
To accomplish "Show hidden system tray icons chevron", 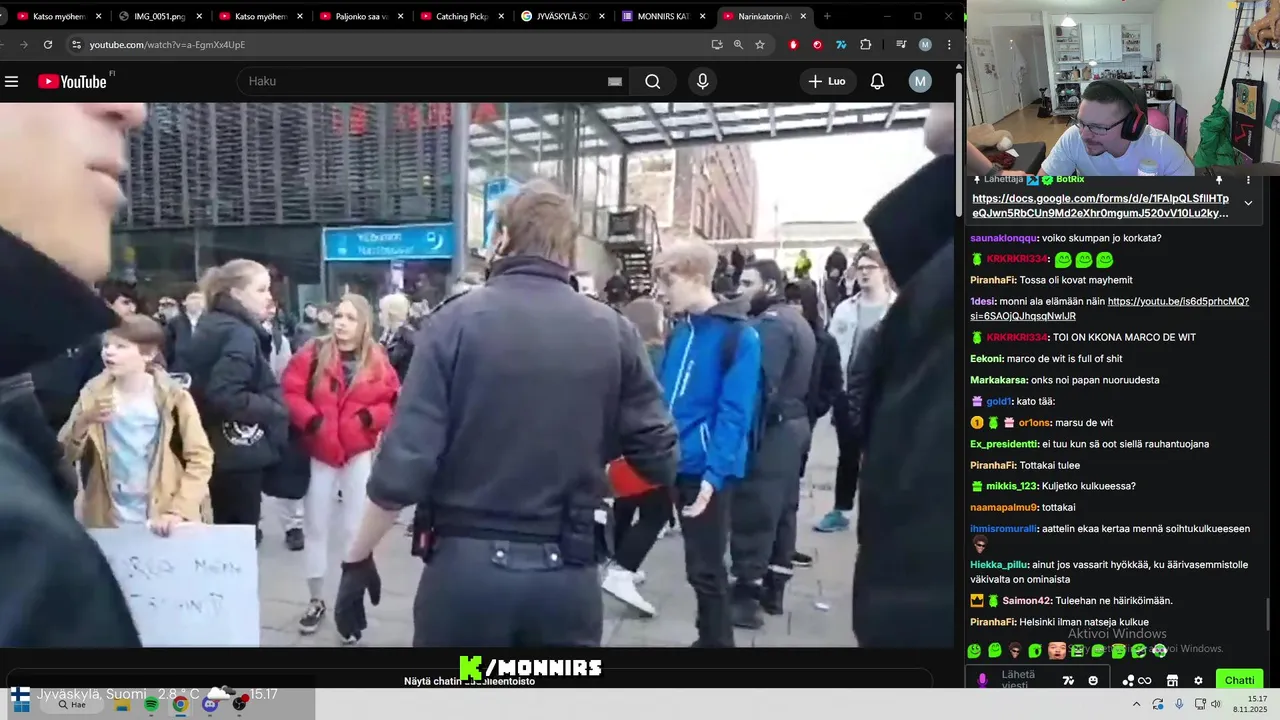I will [1136, 704].
